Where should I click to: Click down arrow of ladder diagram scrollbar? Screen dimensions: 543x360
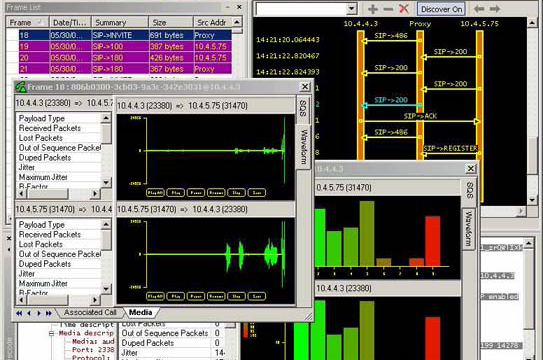[532, 200]
